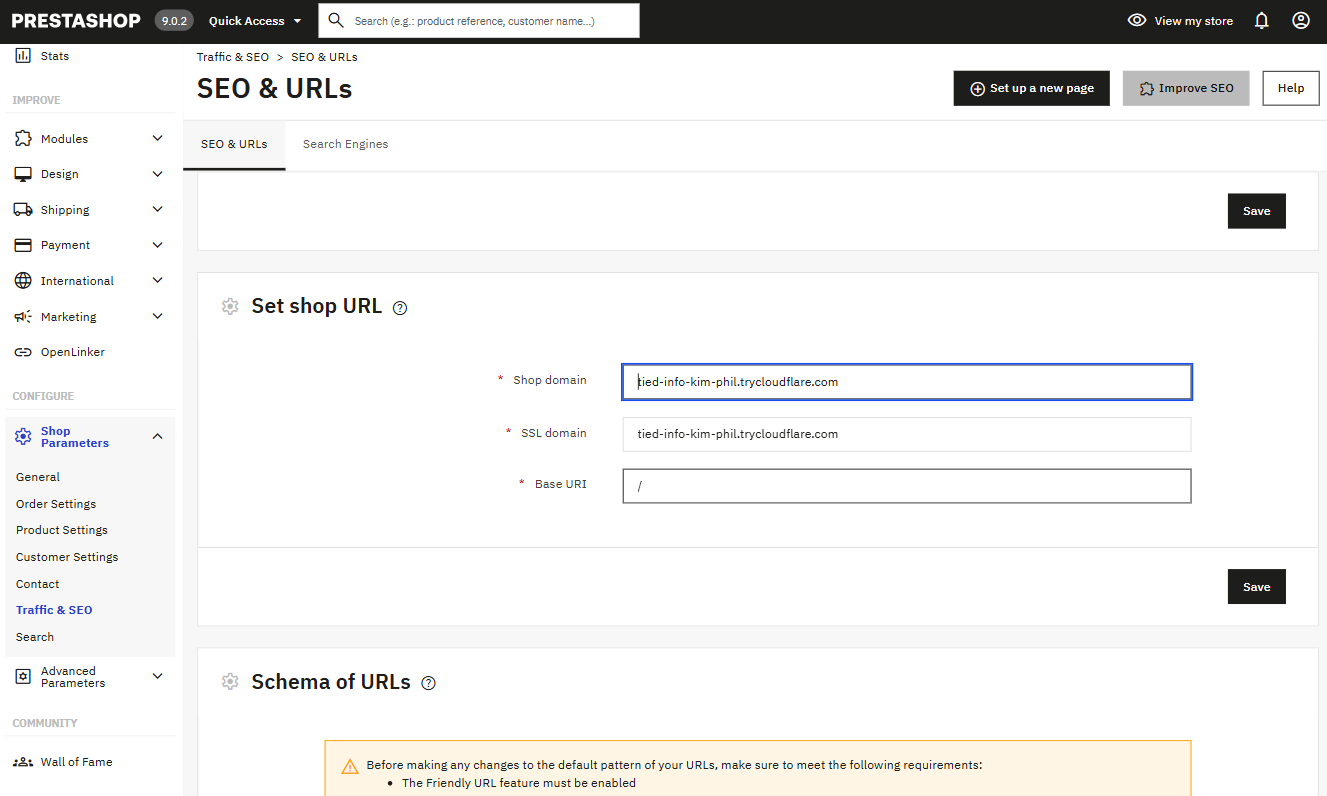Click the help icon next to Set shop URL
This screenshot has width=1327, height=796.
[400, 308]
